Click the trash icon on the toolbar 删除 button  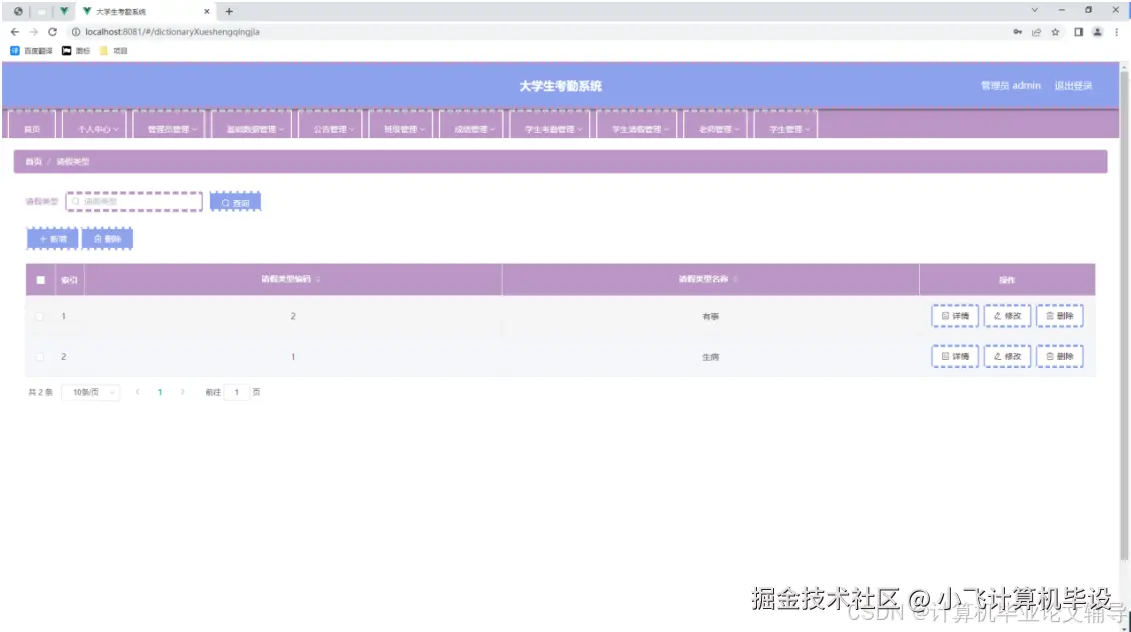pos(98,238)
